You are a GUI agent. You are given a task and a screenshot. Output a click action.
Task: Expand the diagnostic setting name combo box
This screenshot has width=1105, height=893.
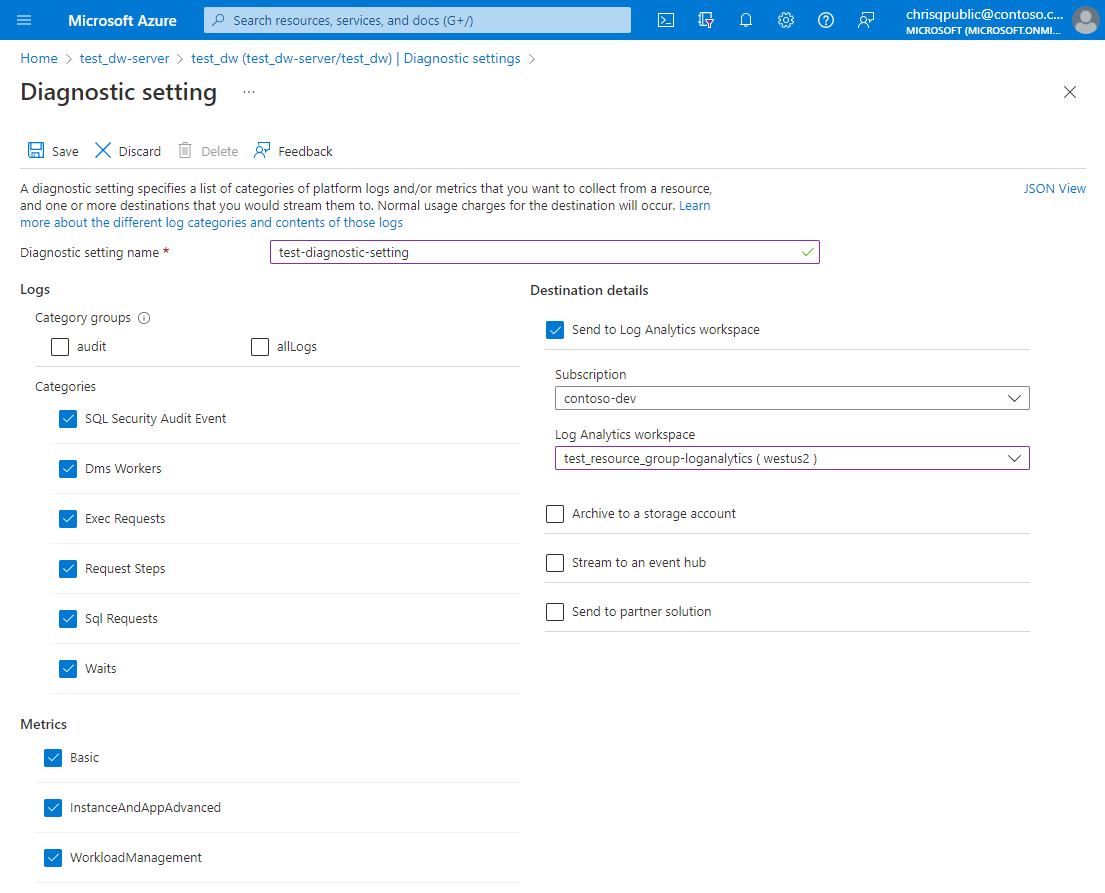(x=807, y=252)
